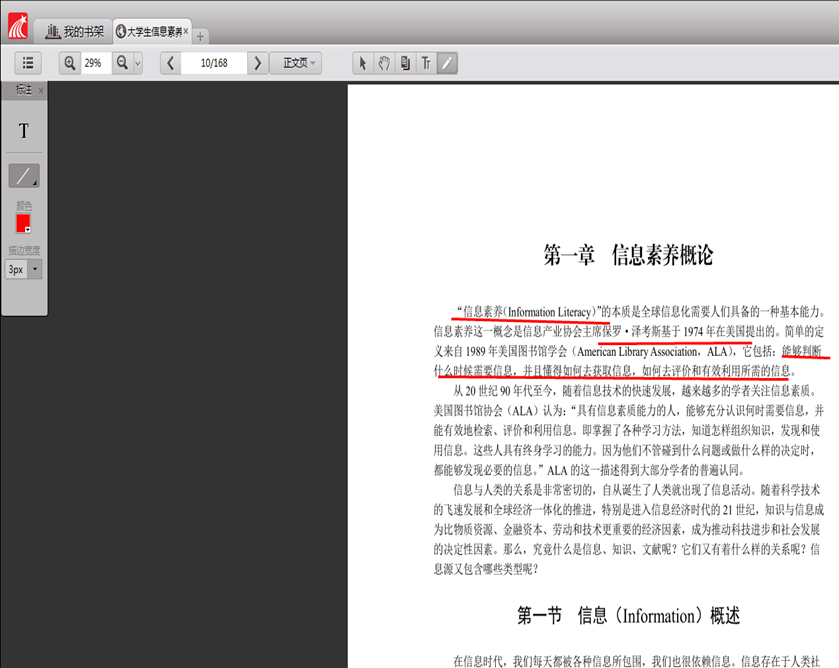Click the chapter heading 第一章 信息素养概论

point(628,255)
